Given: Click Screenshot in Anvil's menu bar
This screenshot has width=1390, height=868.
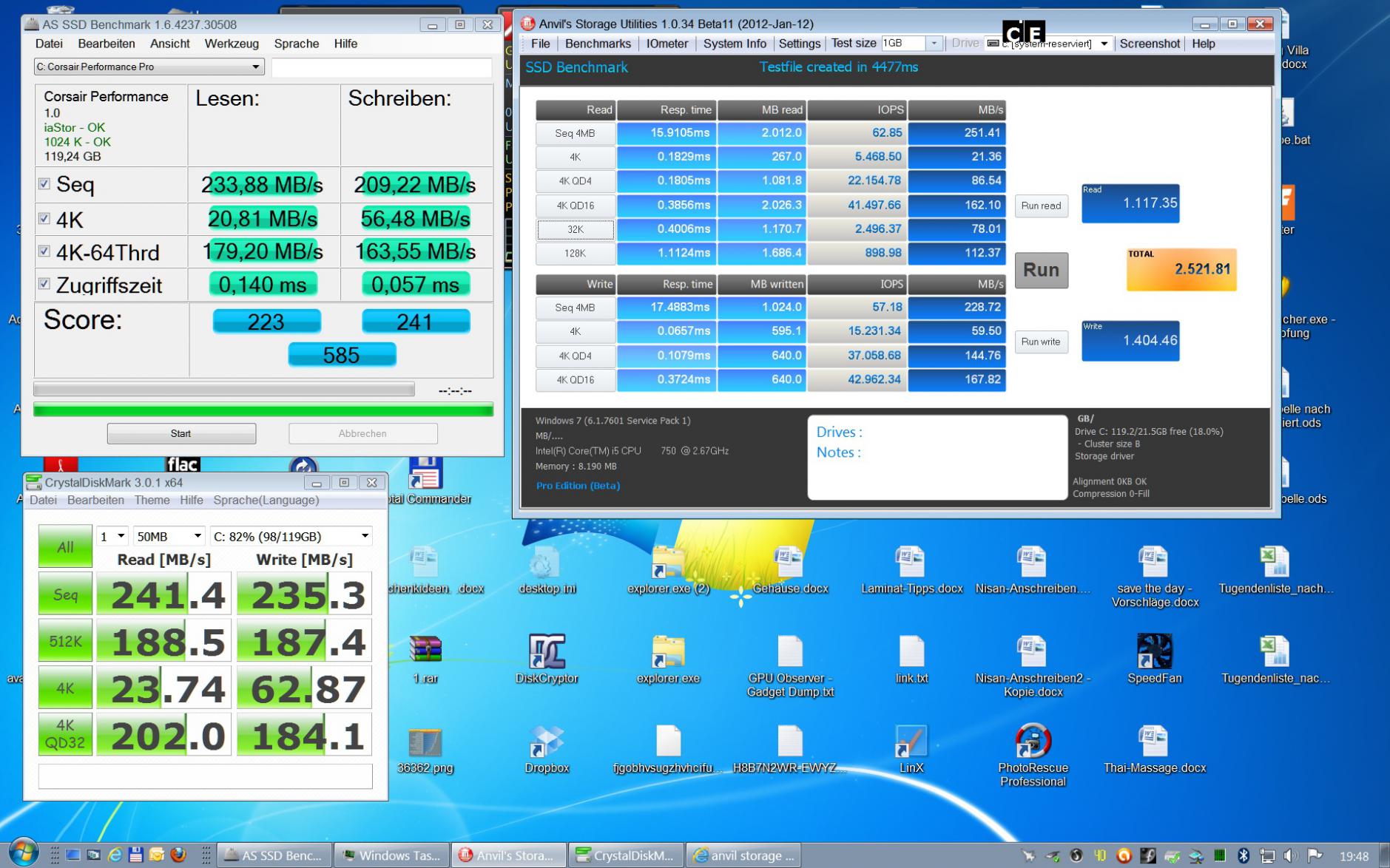Looking at the screenshot, I should tap(1150, 44).
